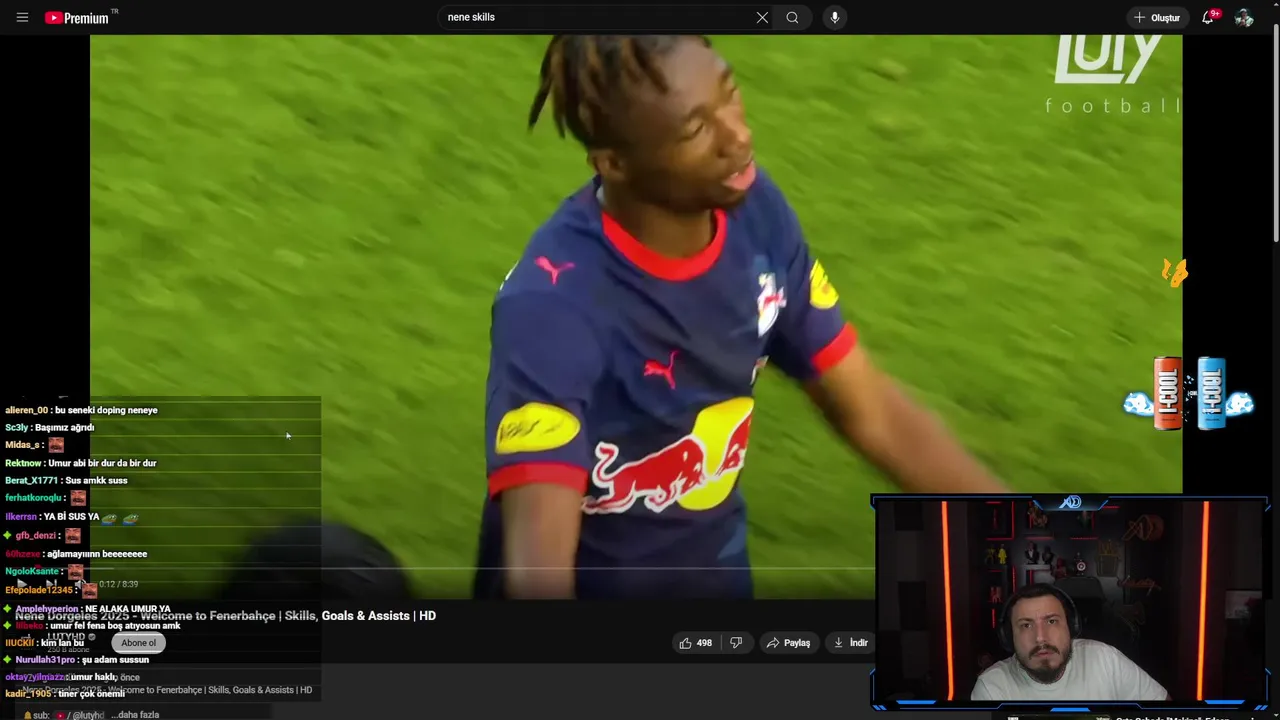Skip to next video in player

(x=51, y=584)
